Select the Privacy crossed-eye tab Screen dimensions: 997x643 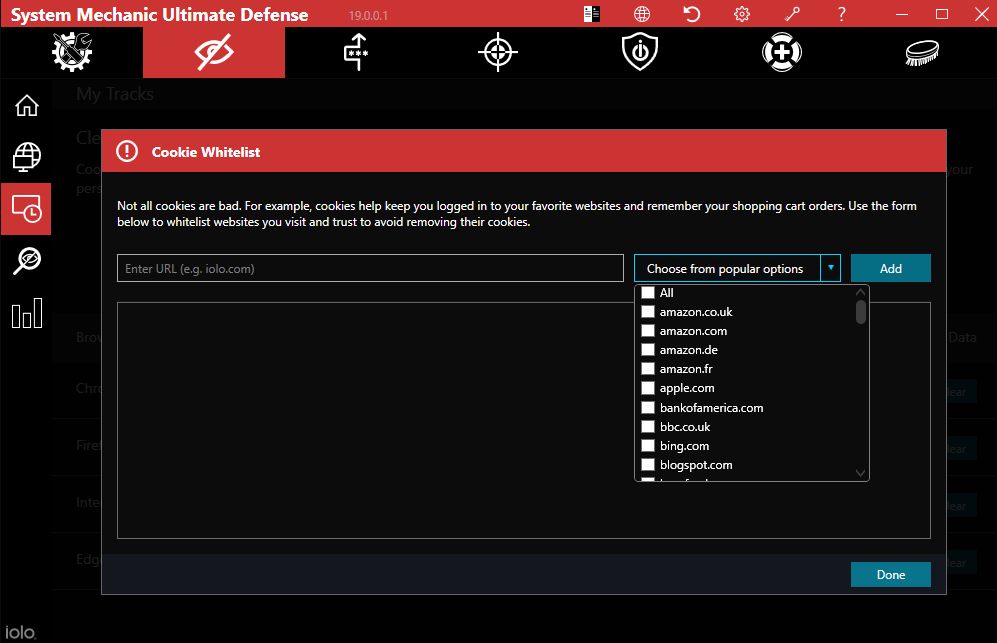click(x=214, y=52)
